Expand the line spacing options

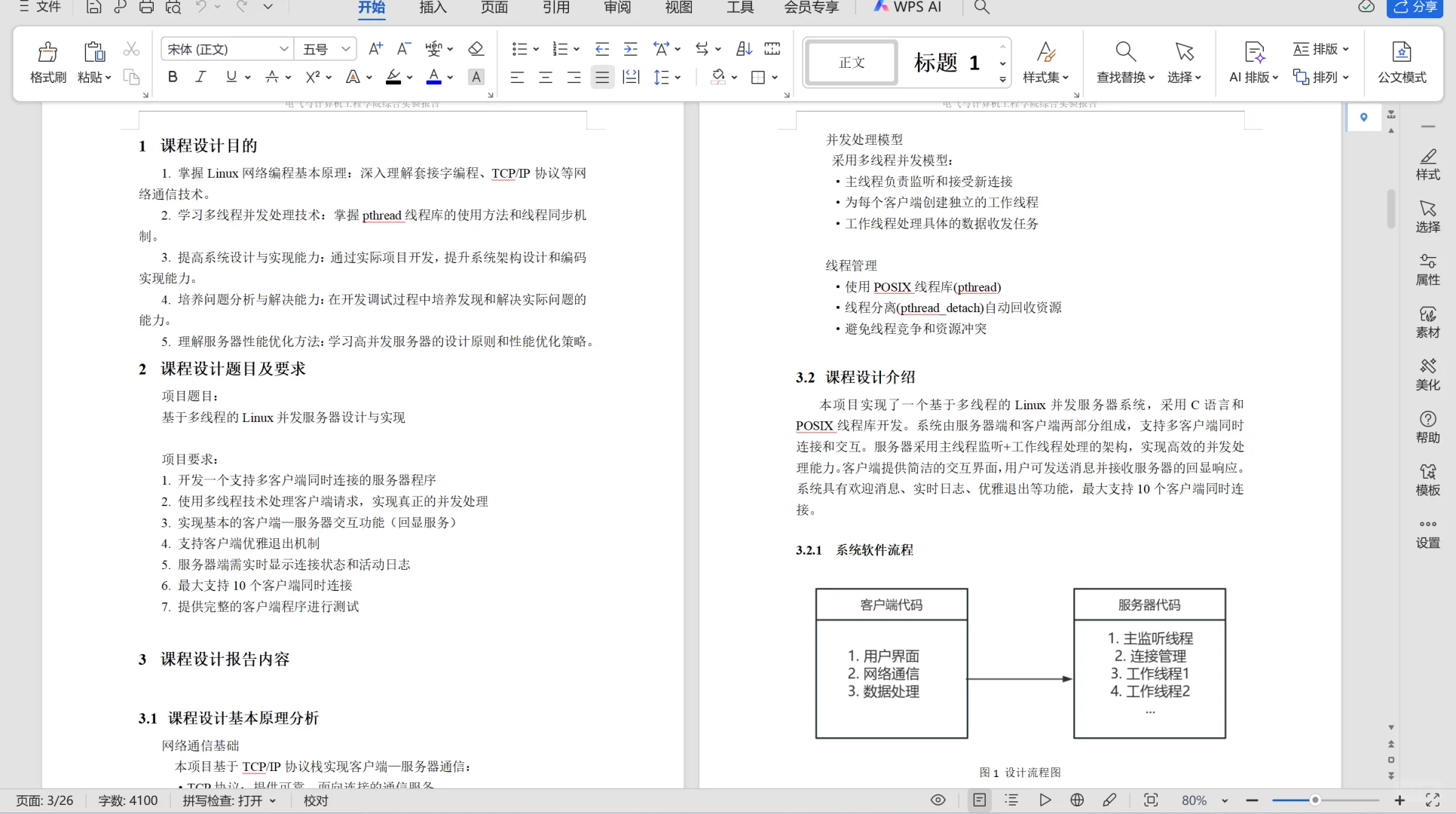677,77
